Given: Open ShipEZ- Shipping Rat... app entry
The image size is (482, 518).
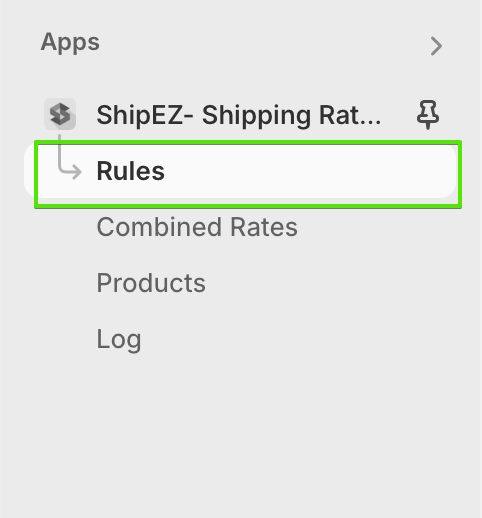Looking at the screenshot, I should pos(239,115).
